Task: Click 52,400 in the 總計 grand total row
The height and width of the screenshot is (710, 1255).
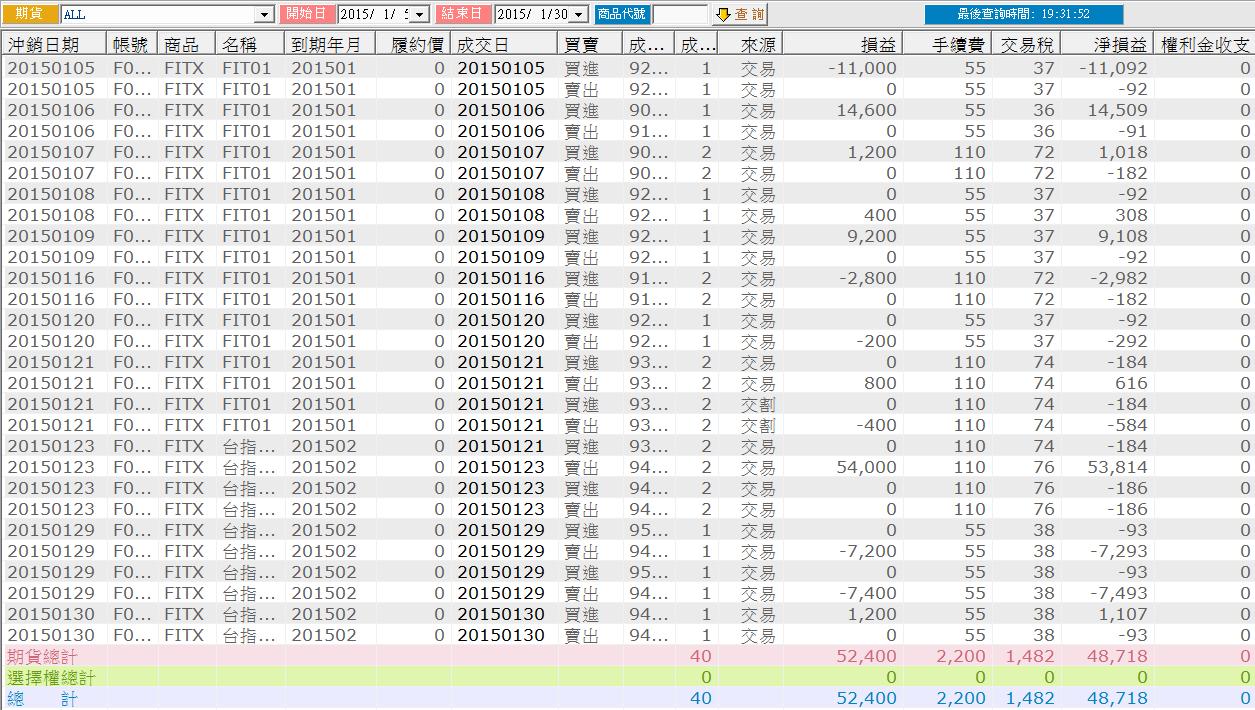Action: pyautogui.click(x=866, y=698)
